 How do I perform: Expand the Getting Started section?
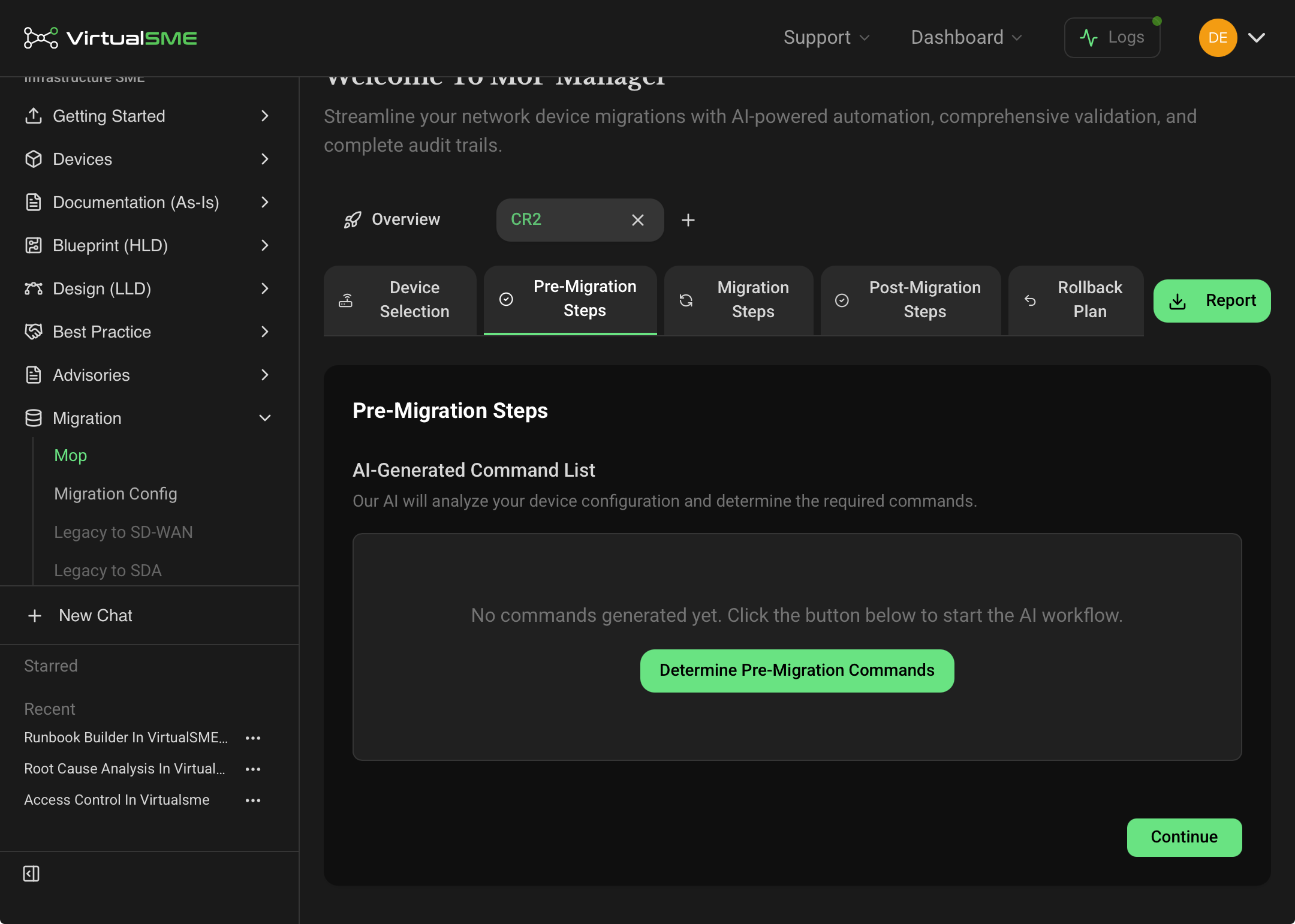point(265,116)
